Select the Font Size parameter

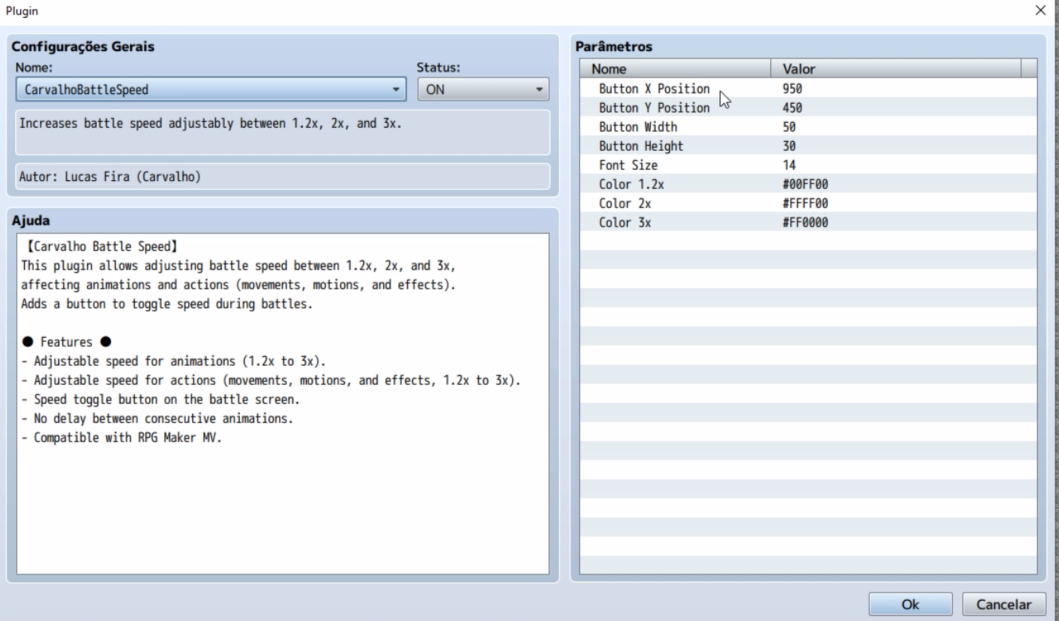pyautogui.click(x=628, y=165)
